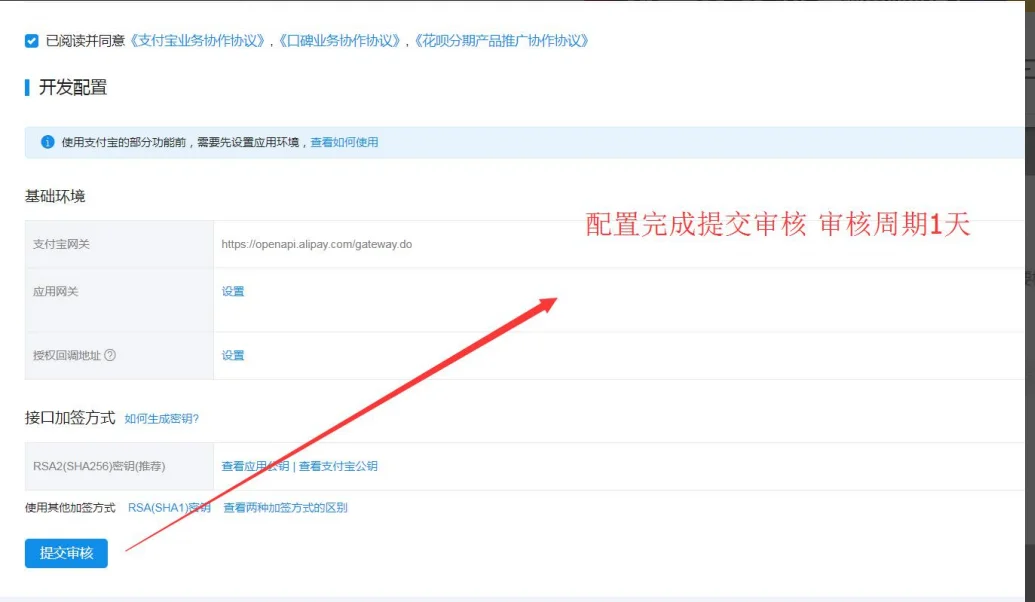Click the 基础环境 subsection heading

coord(55,196)
